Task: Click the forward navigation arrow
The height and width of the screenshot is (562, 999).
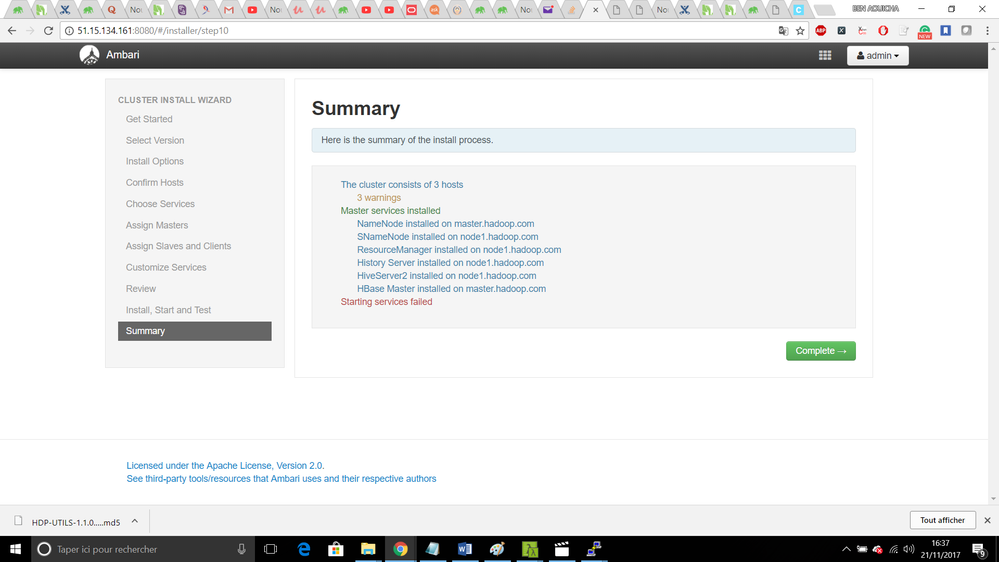Action: tap(30, 31)
